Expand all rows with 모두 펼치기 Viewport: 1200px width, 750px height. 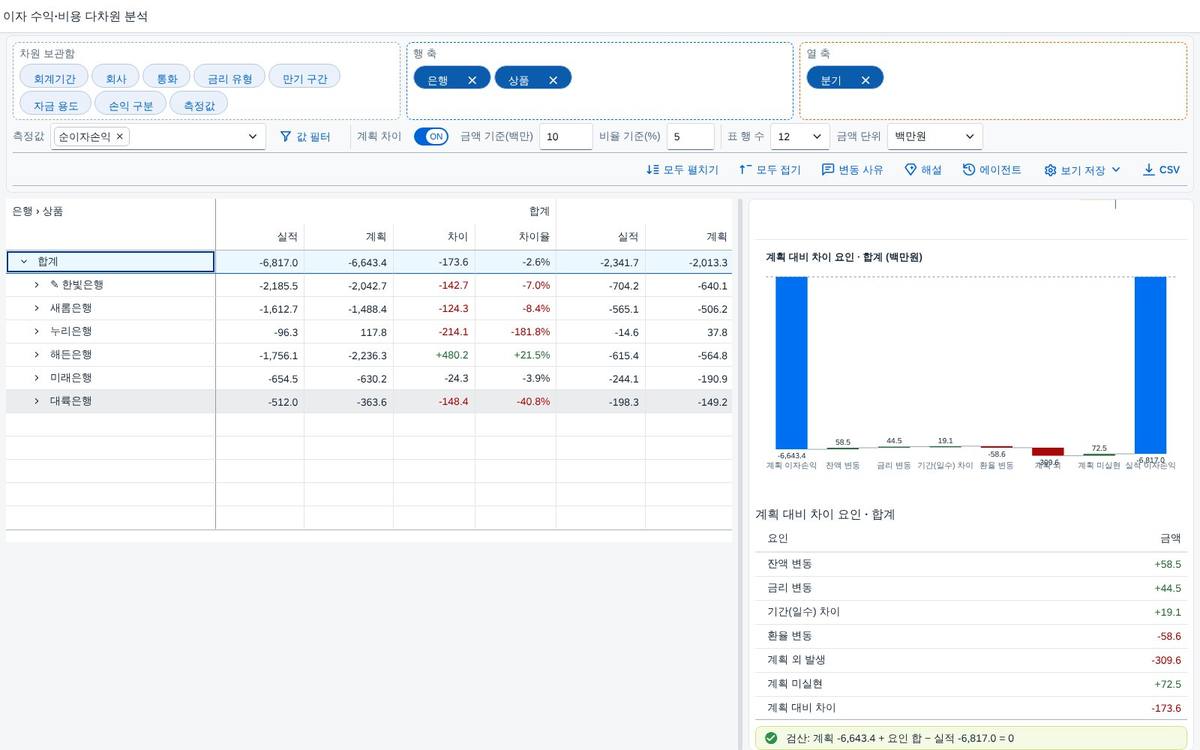coord(682,170)
